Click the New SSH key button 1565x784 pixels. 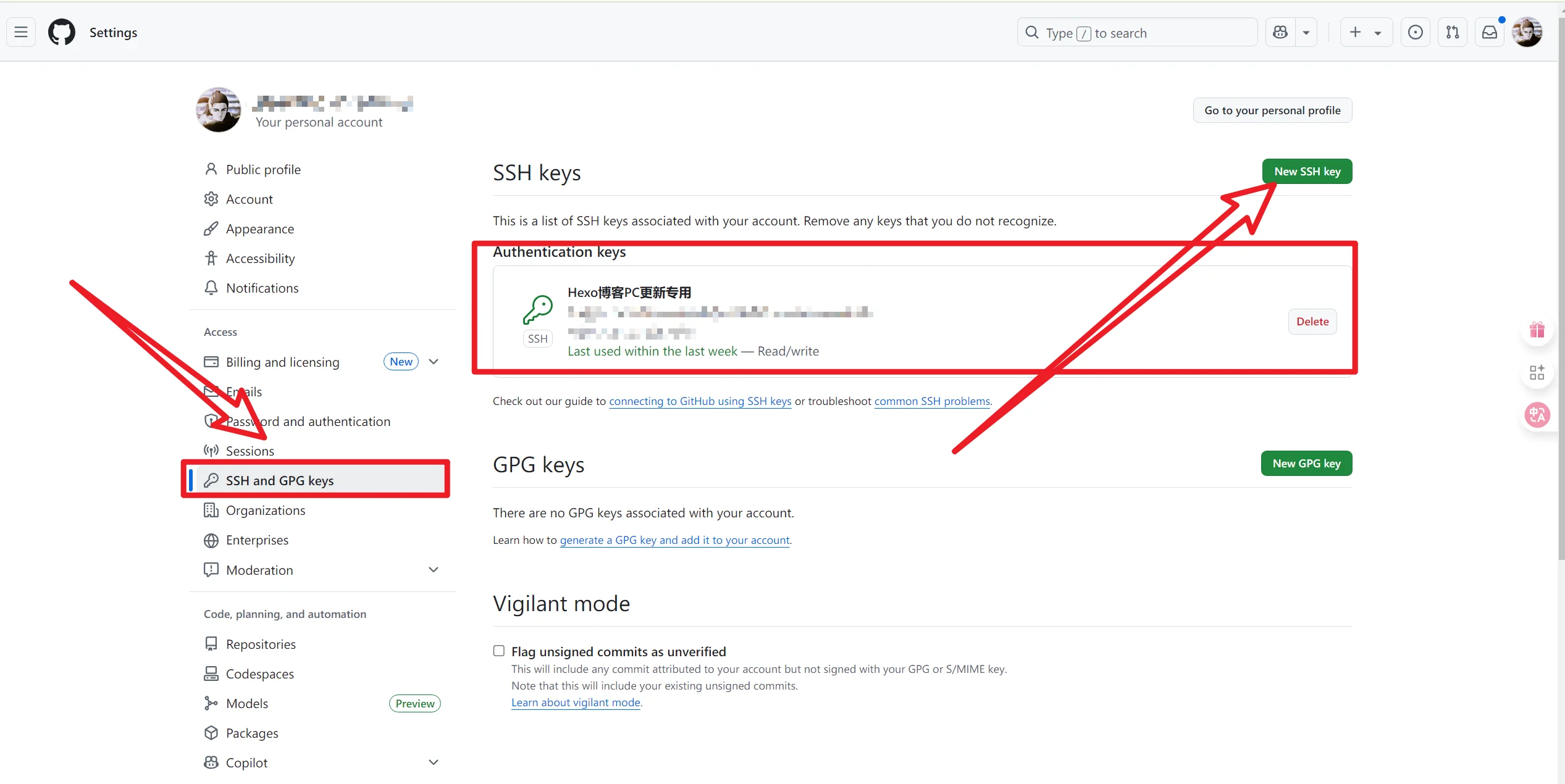click(1307, 172)
